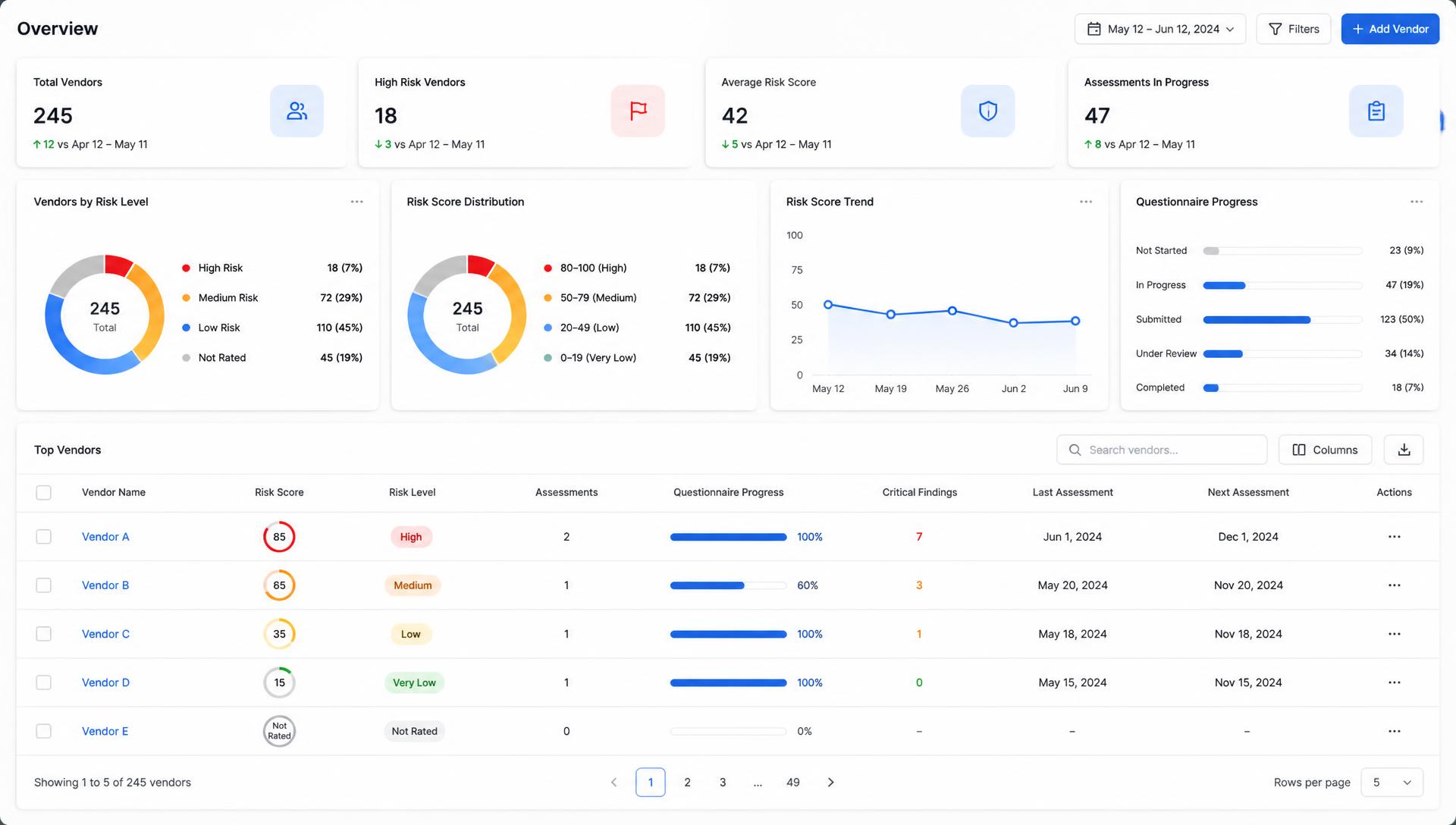1456x825 pixels.
Task: Click Vendor E 0% progress bar
Action: coord(728,731)
